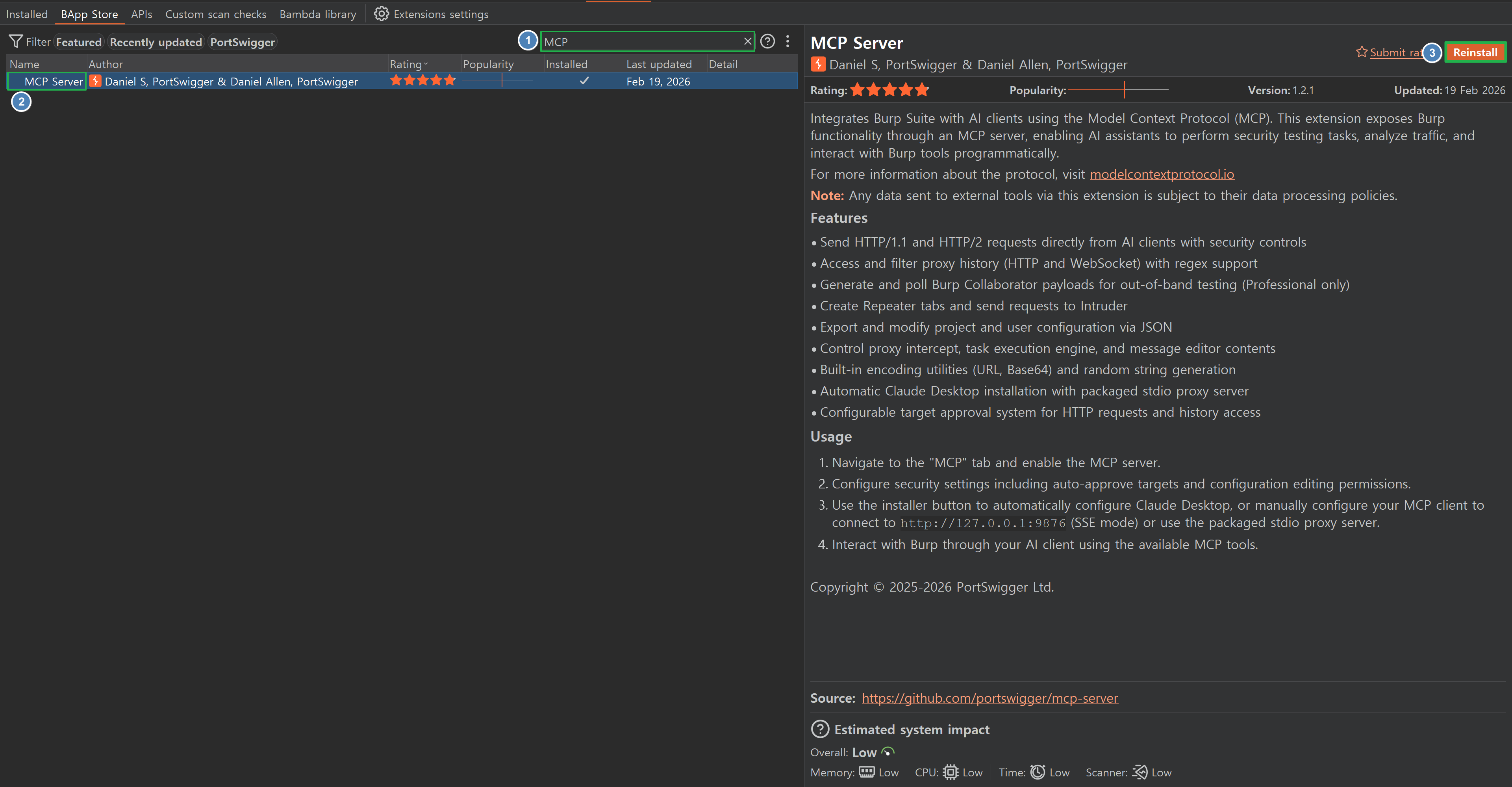Open the Bambda library tab
Viewport: 1512px width, 787px height.
pos(317,14)
